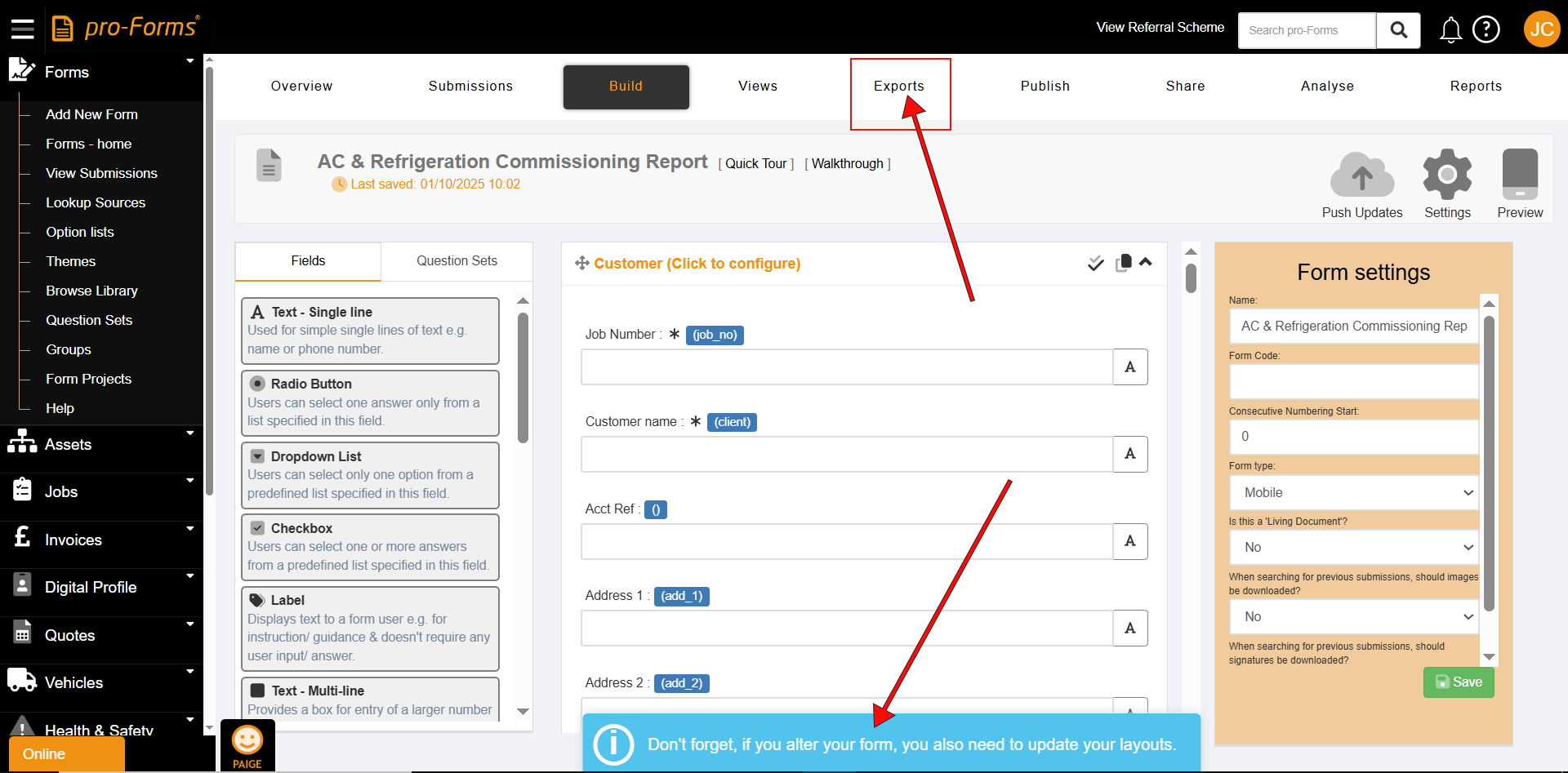1568x773 pixels.
Task: Click the Push Updates cloud icon
Action: (1361, 176)
